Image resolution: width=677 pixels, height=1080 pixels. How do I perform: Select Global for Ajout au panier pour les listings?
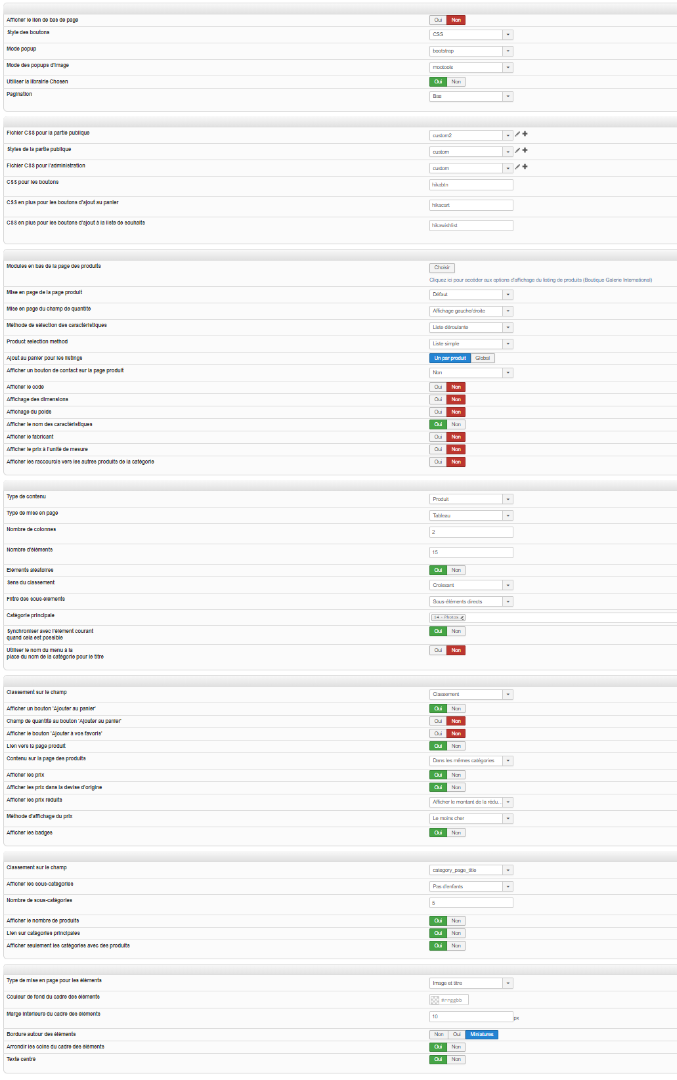coord(483,358)
